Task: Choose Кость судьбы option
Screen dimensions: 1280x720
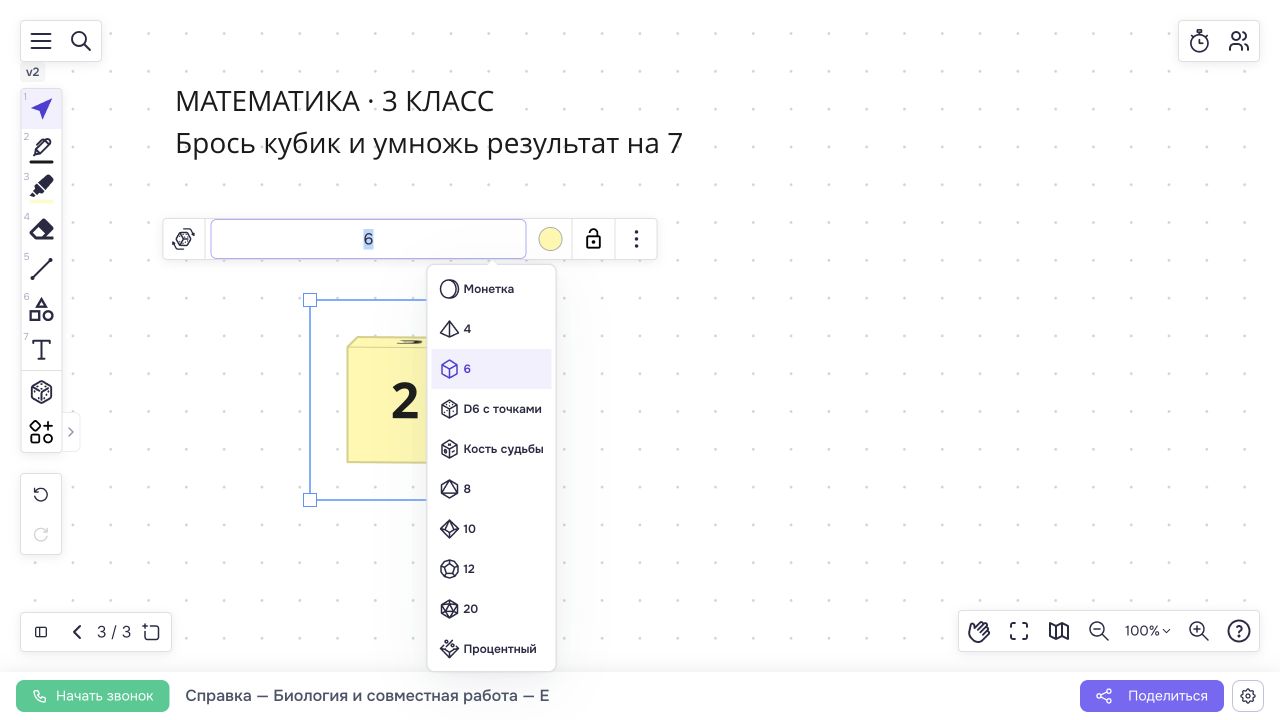Action: click(x=491, y=449)
